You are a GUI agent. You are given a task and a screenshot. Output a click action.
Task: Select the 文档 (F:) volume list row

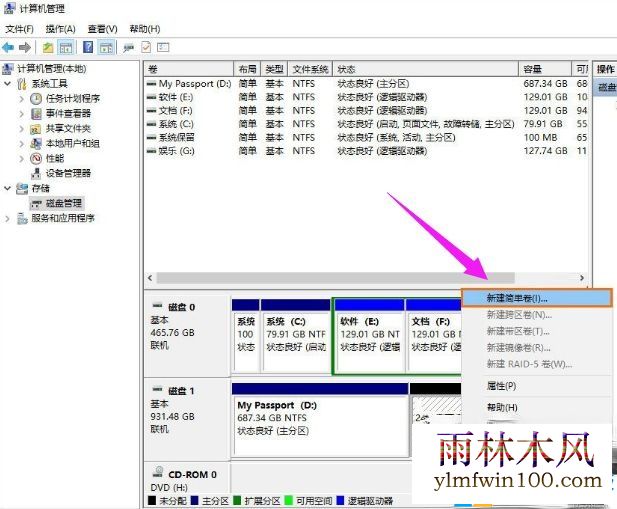[x=366, y=111]
